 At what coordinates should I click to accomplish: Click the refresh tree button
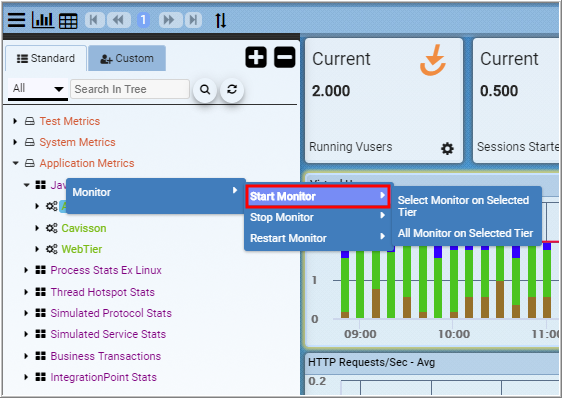[232, 90]
